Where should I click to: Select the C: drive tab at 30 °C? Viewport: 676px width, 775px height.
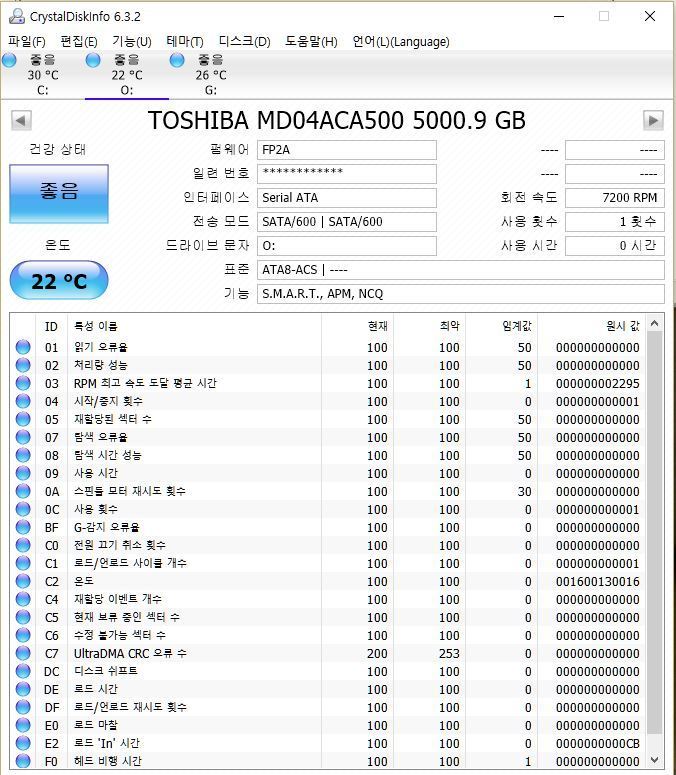click(42, 75)
